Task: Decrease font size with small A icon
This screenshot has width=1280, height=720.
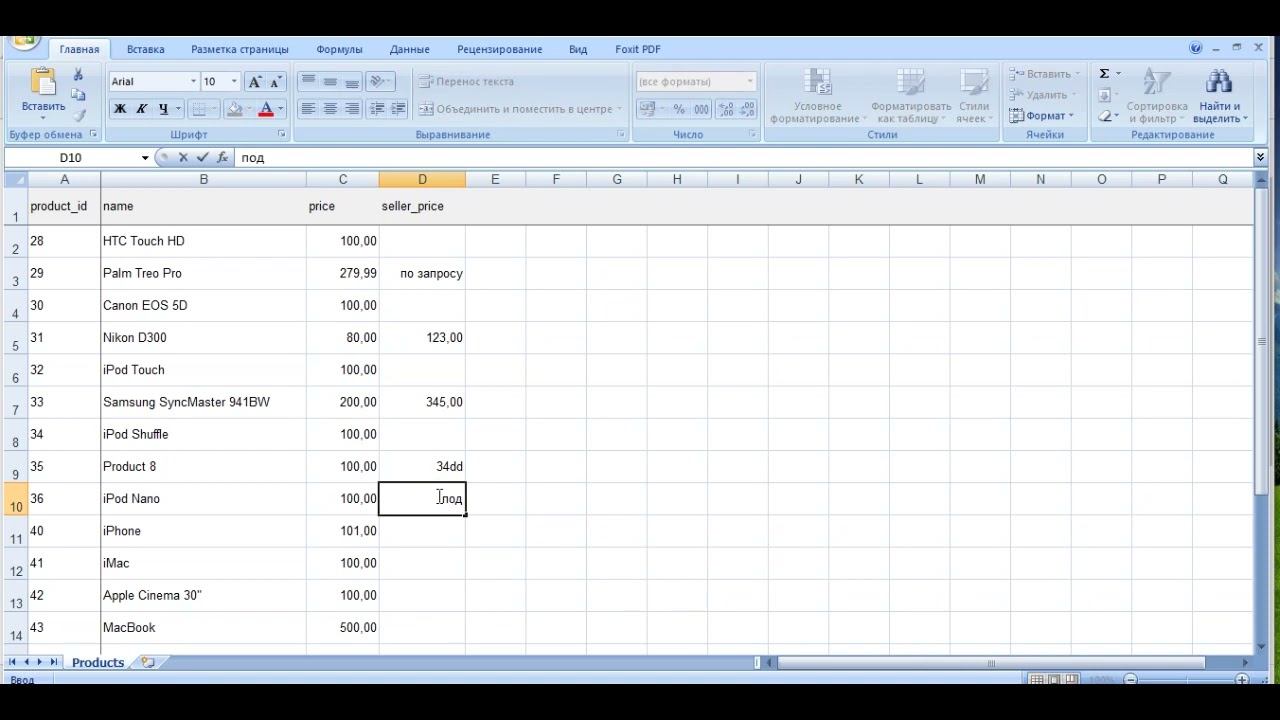Action: (x=276, y=82)
